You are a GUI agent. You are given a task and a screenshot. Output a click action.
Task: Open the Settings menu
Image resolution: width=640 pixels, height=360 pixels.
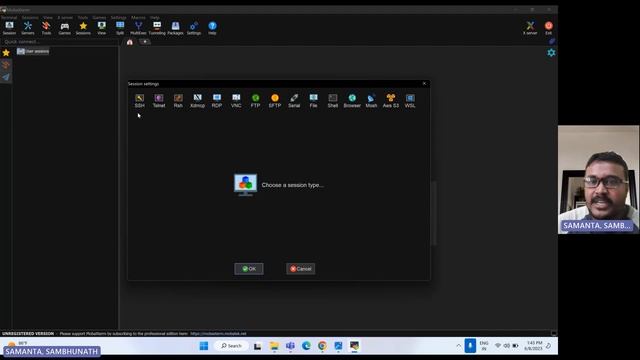[118, 18]
